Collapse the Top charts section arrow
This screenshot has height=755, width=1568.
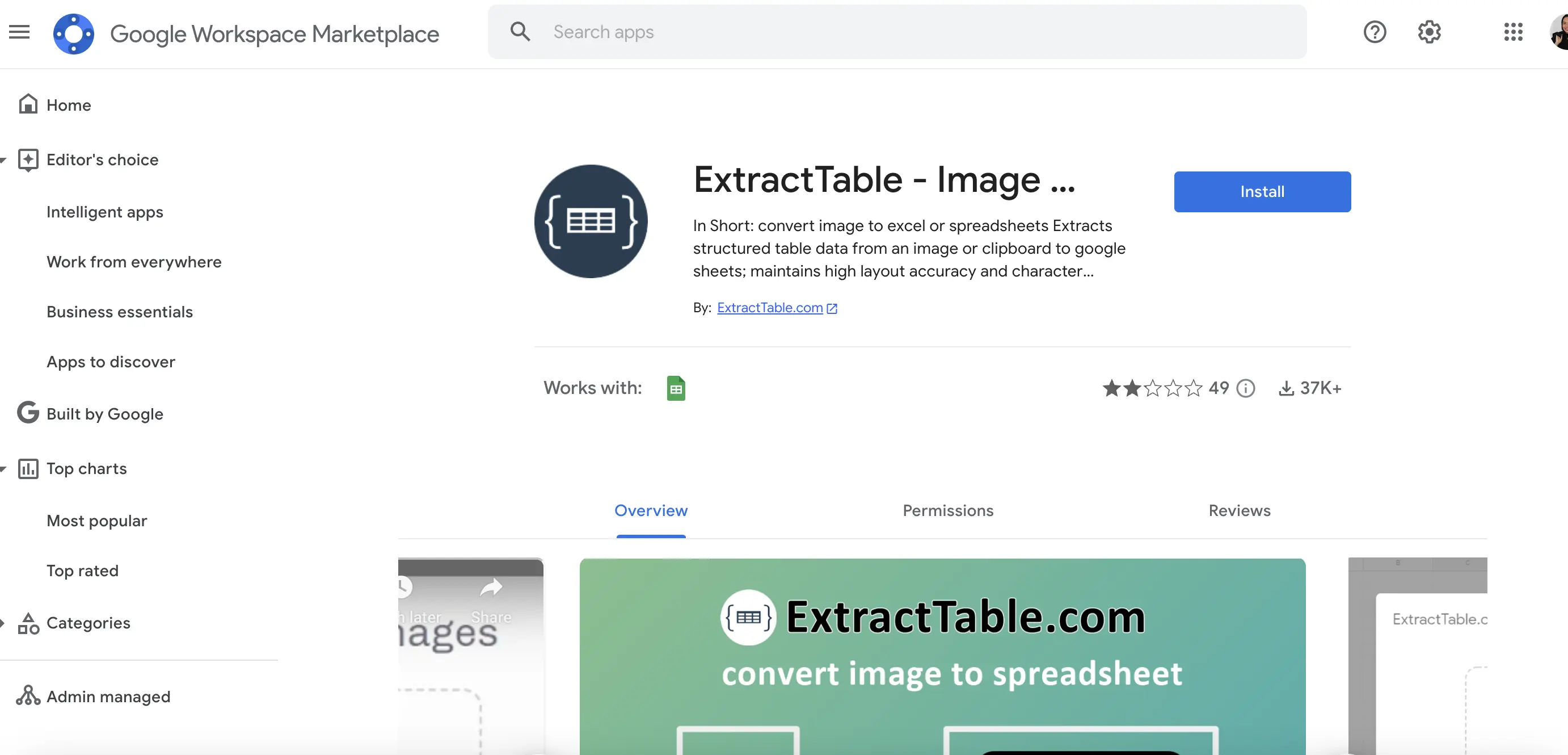pos(3,469)
